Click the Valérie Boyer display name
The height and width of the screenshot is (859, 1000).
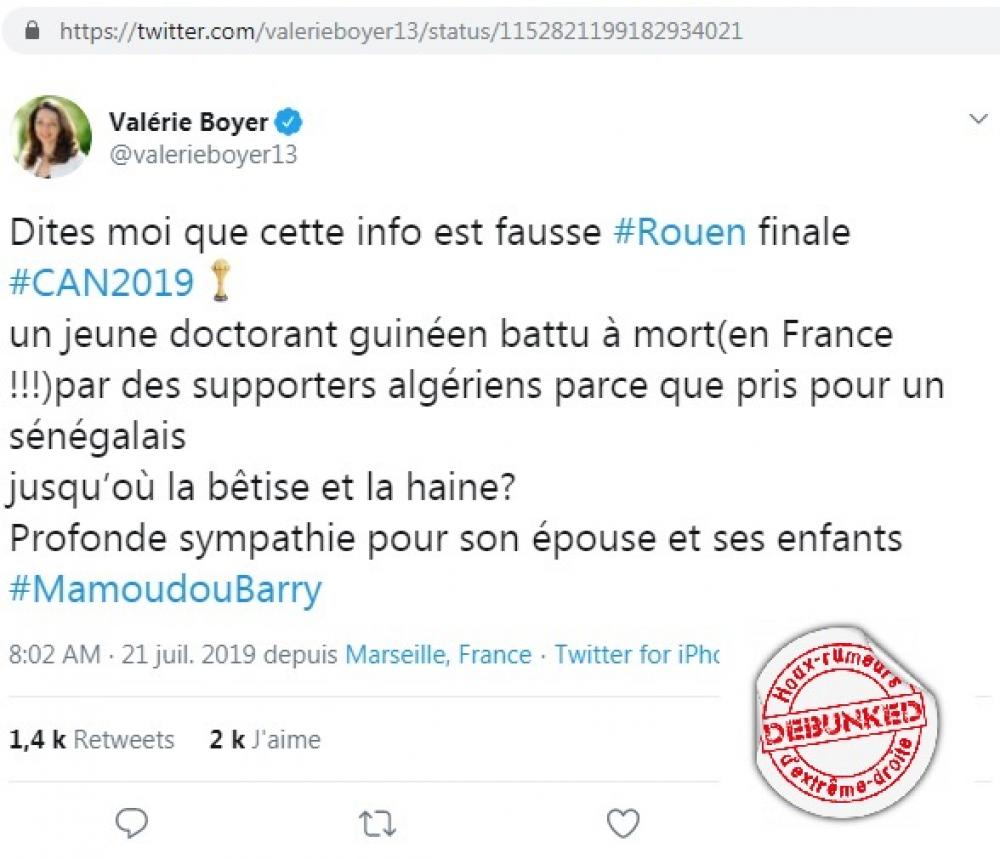coord(188,122)
